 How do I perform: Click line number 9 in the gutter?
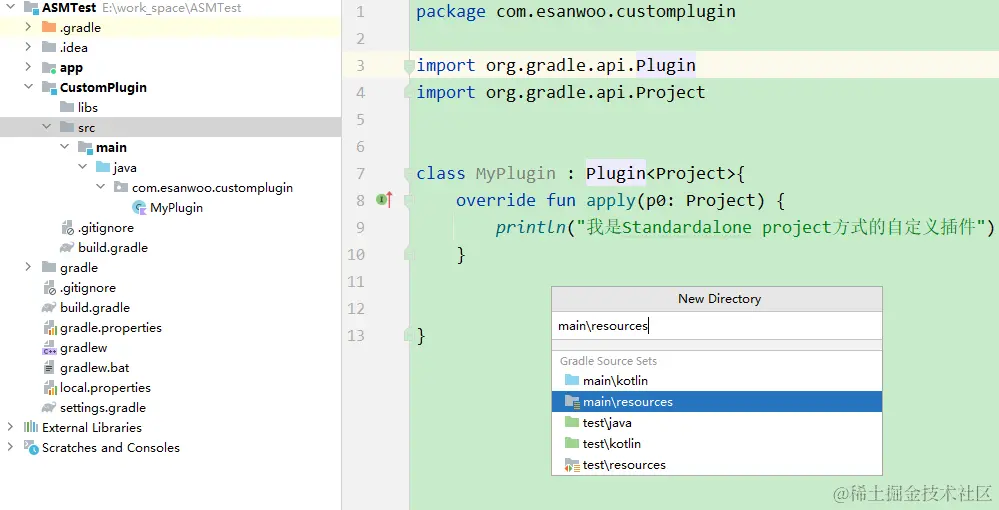point(360,228)
